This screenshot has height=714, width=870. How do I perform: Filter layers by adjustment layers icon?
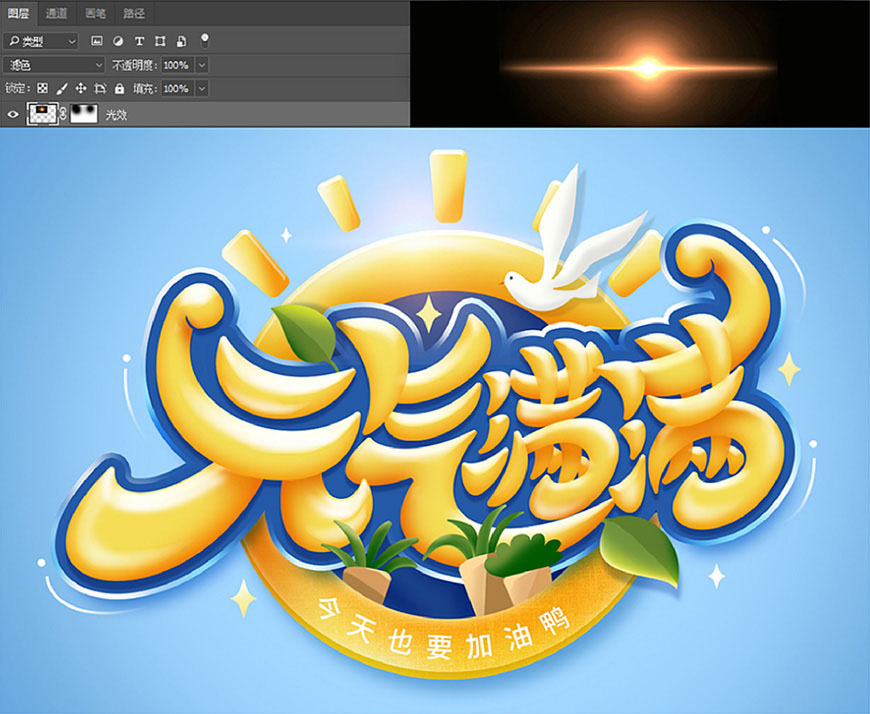(118, 41)
